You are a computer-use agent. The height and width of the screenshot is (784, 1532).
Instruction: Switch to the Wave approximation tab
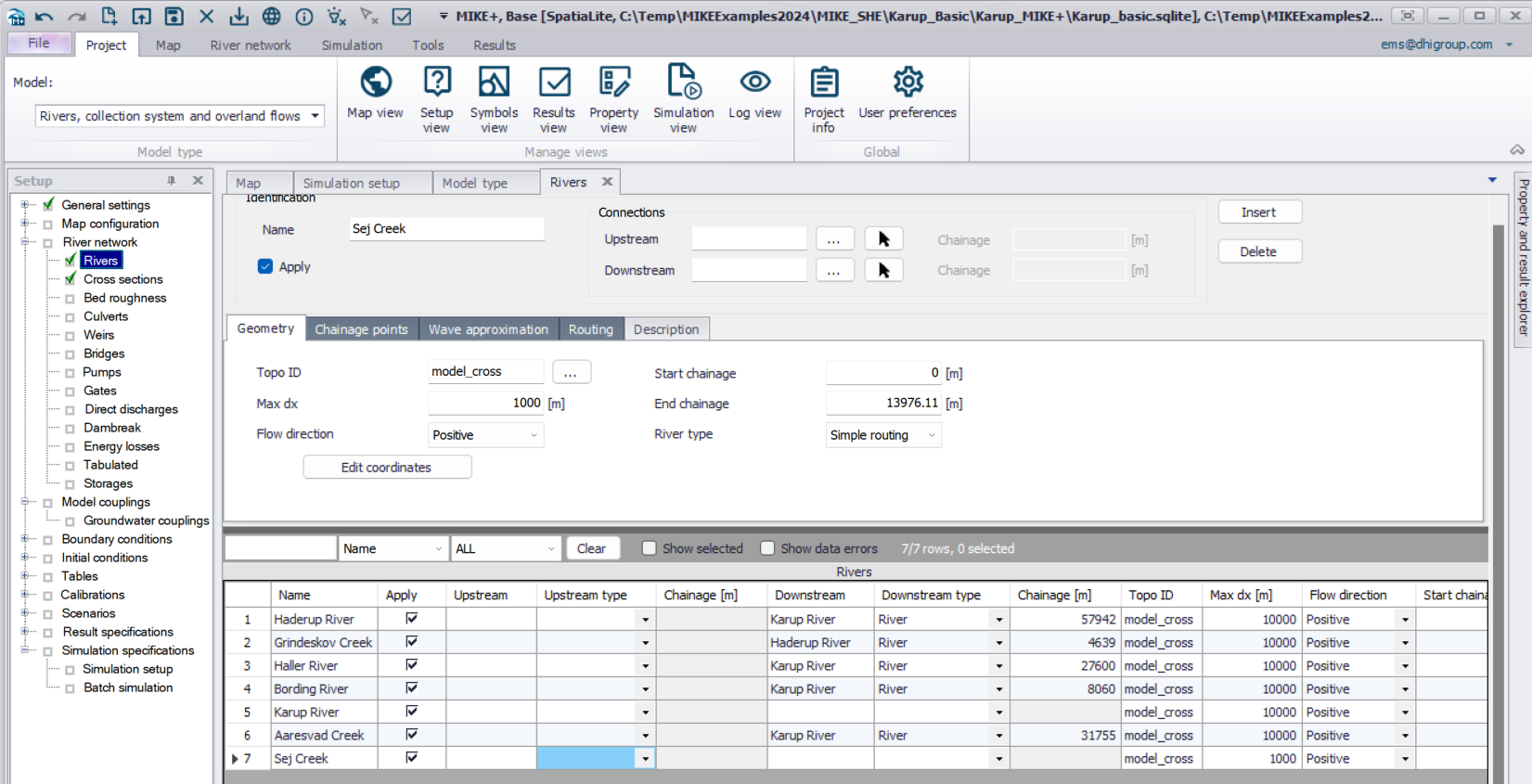488,329
